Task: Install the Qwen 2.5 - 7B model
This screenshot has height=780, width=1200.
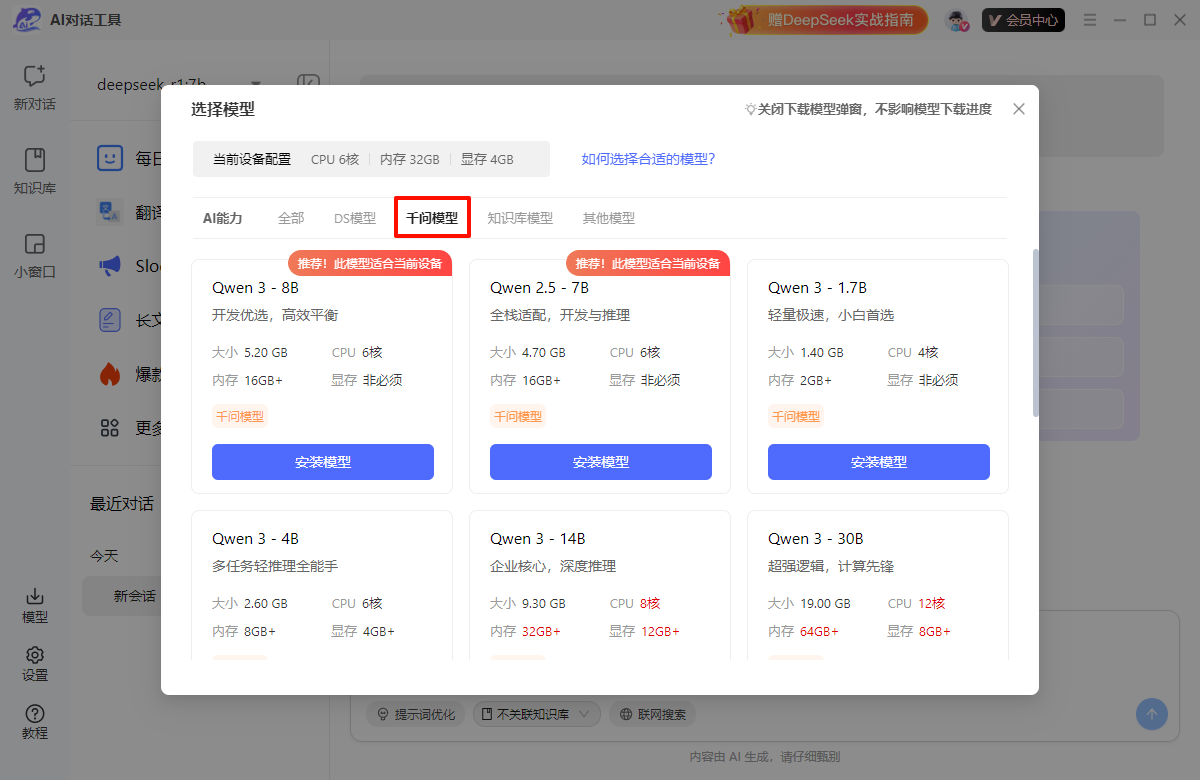Action: (x=601, y=462)
